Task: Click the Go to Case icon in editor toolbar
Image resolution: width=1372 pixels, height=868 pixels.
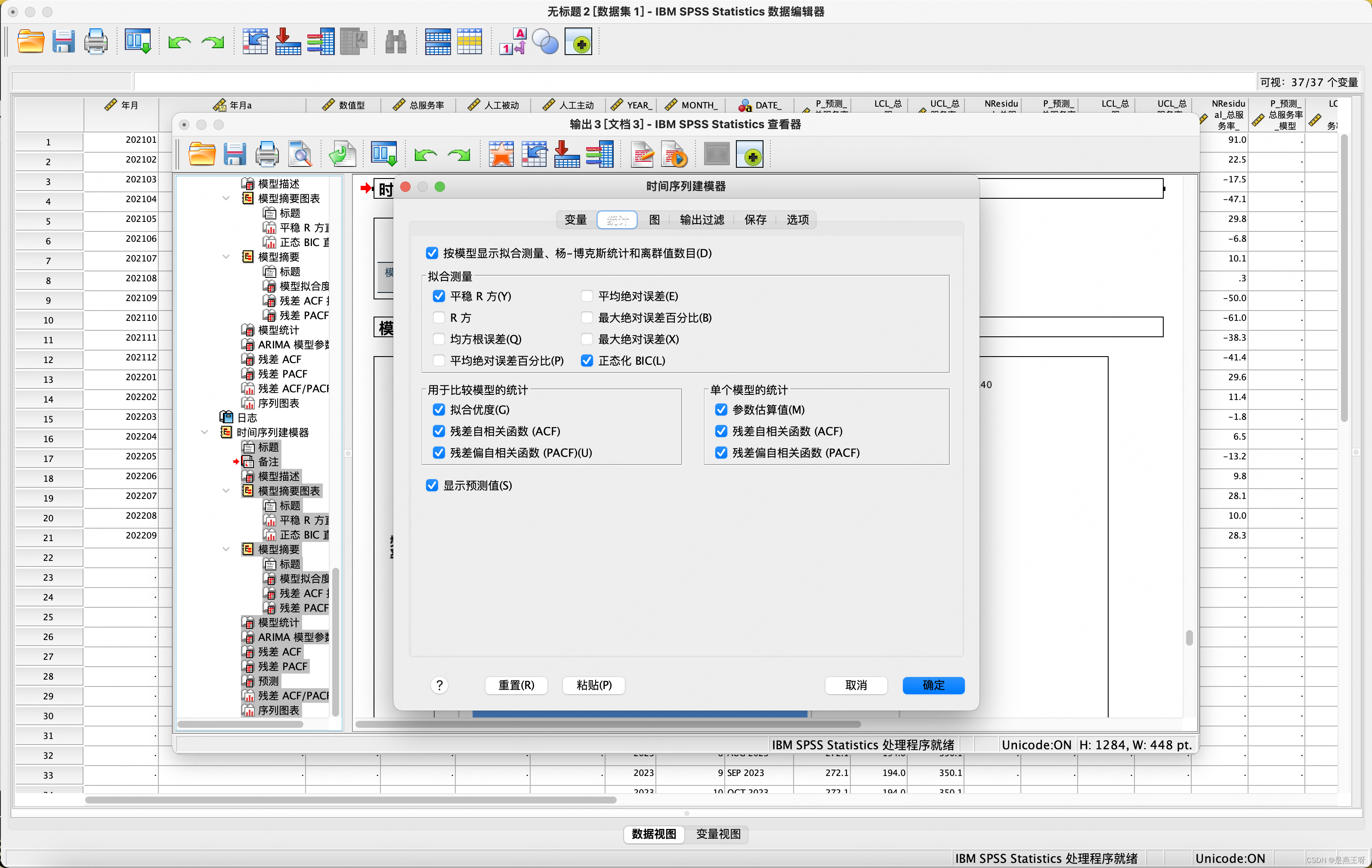Action: click(x=255, y=42)
